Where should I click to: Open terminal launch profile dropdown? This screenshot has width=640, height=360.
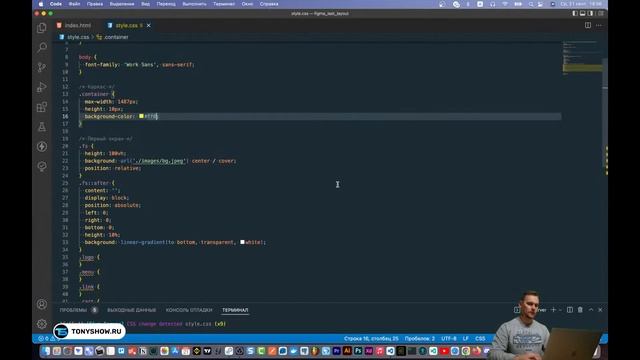click(x=560, y=310)
